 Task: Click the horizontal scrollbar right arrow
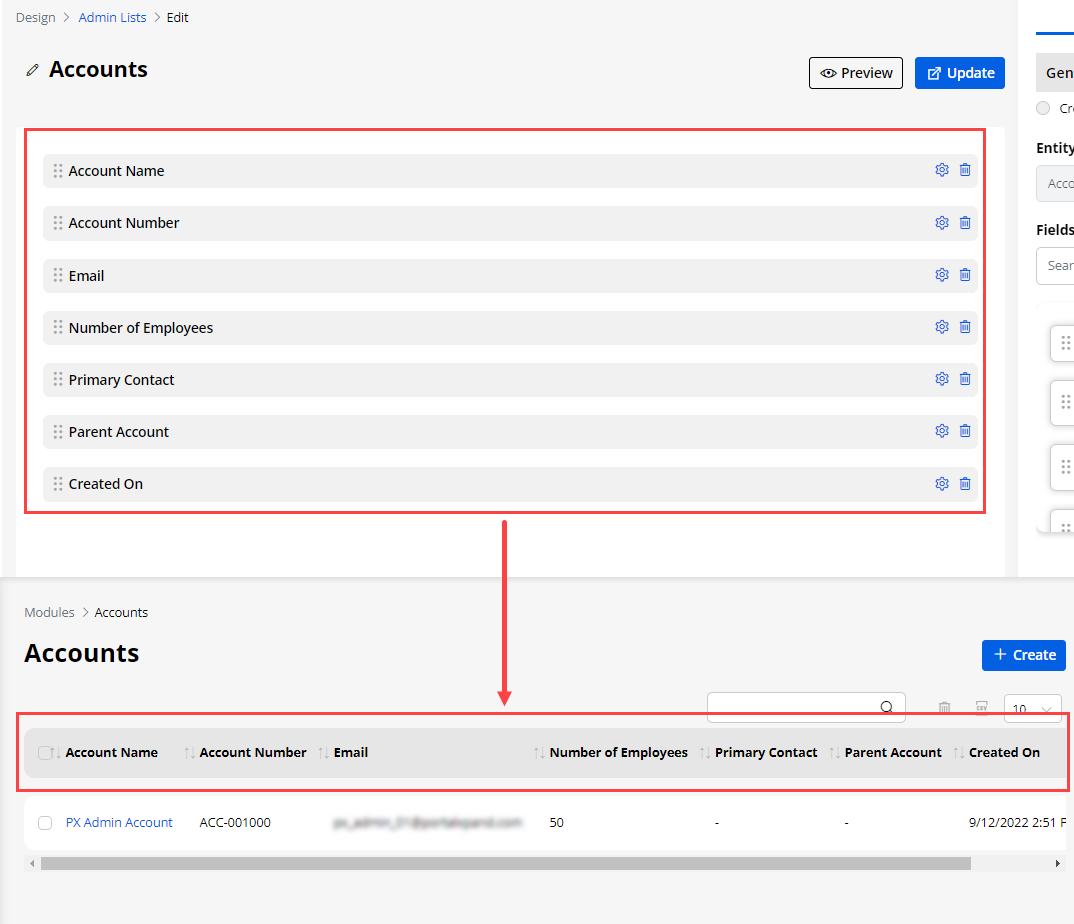[x=1058, y=863]
